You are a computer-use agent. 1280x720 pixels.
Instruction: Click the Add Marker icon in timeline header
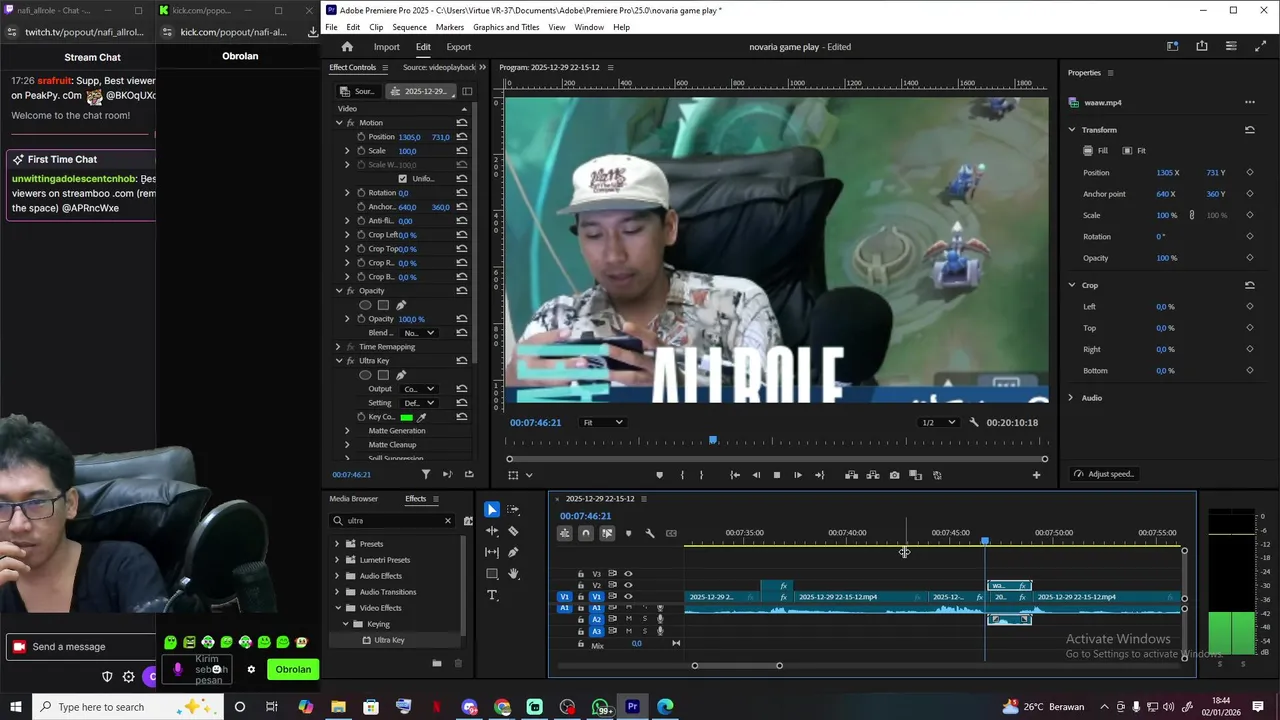pyautogui.click(x=628, y=533)
